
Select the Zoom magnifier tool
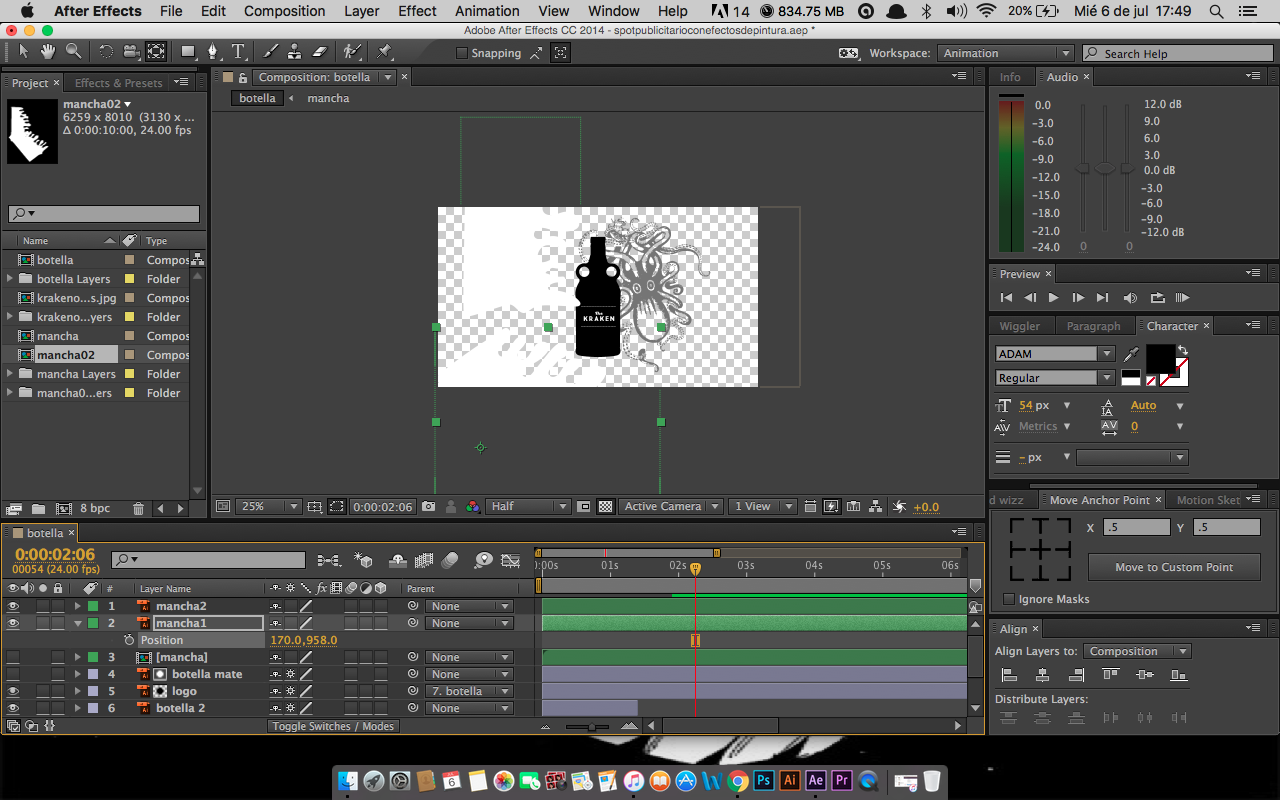[x=74, y=51]
